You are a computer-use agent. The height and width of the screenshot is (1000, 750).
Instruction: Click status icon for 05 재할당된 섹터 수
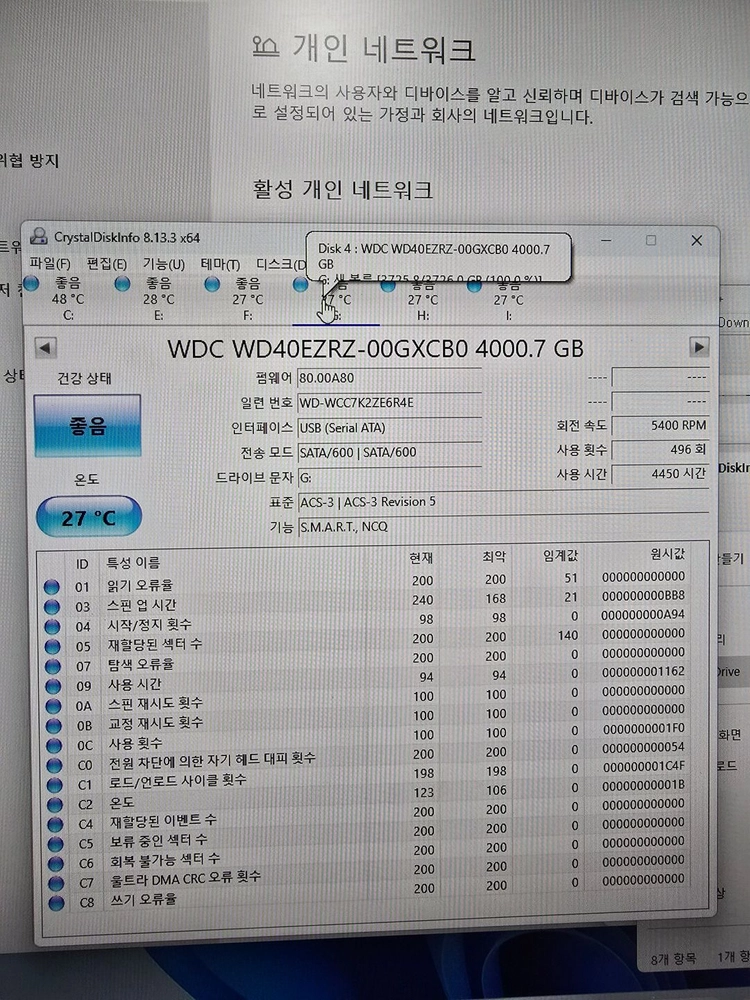tap(53, 647)
